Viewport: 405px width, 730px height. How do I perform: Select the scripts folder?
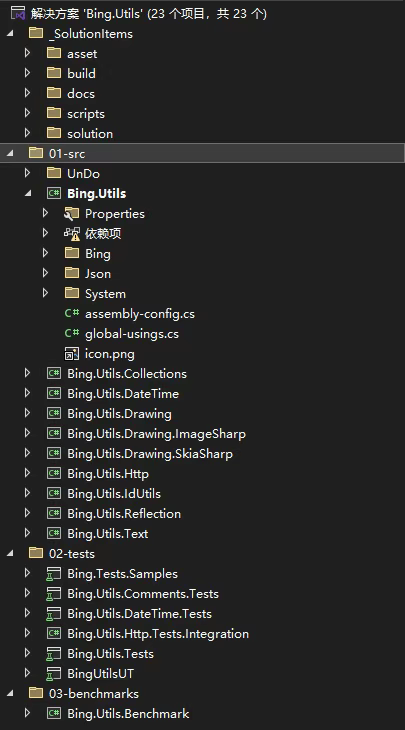pos(86,114)
